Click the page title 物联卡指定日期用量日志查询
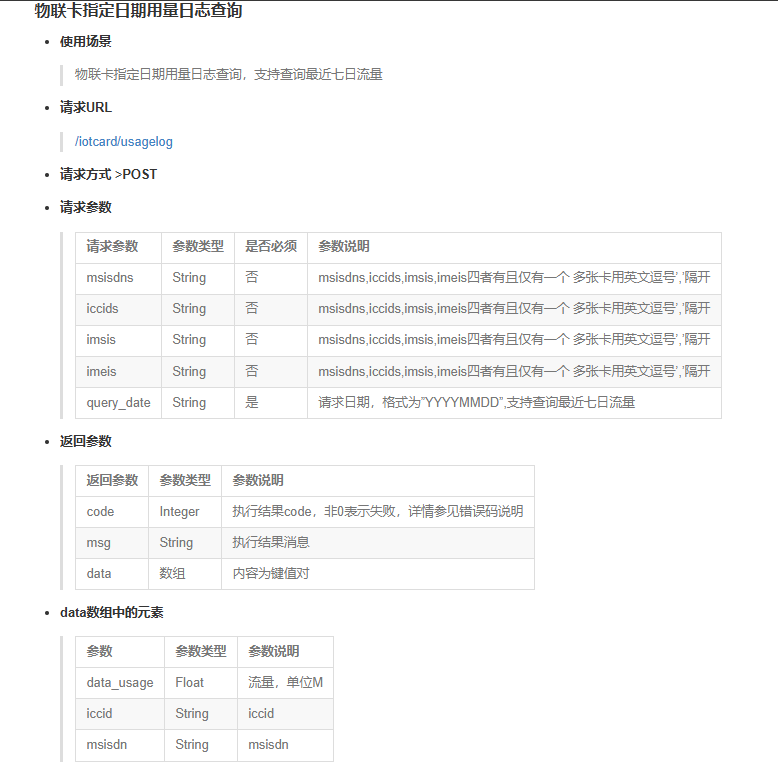Image resolution: width=778 pixels, height=770 pixels. pos(138,12)
